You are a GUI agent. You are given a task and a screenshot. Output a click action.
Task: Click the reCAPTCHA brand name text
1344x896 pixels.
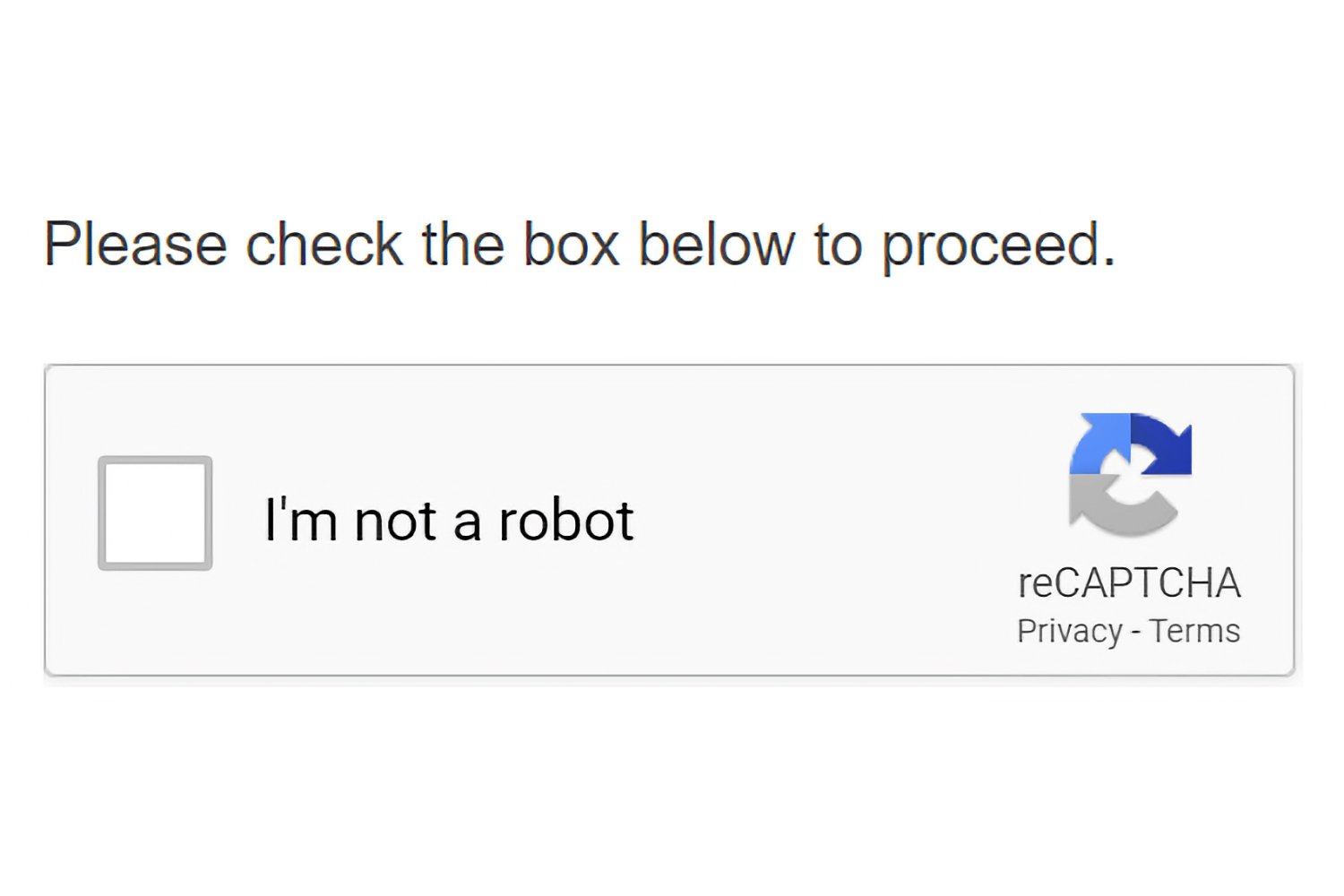pyautogui.click(x=1129, y=583)
